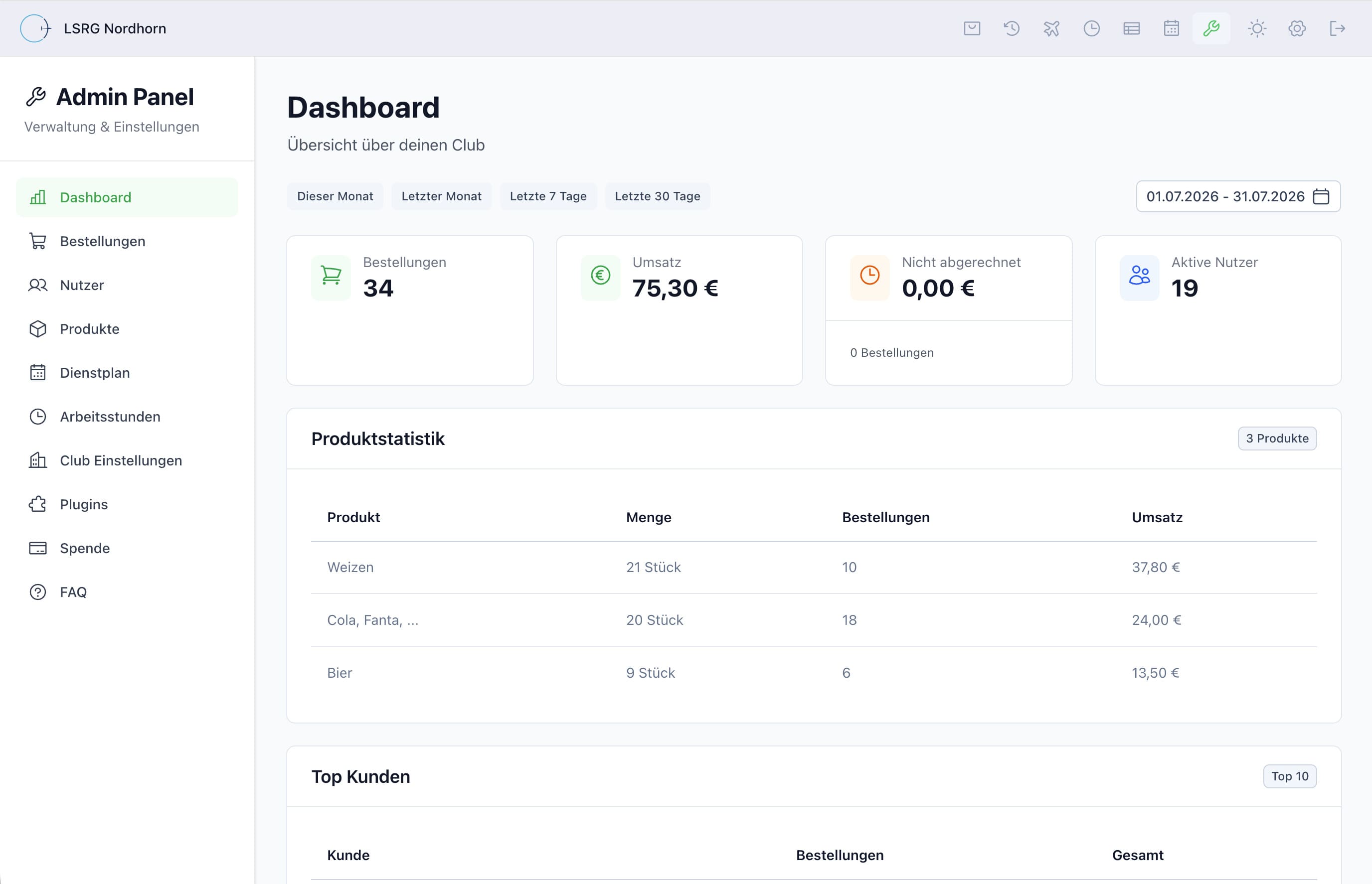The height and width of the screenshot is (884, 1372).
Task: Log out using the exit arrow icon
Action: pos(1337,28)
